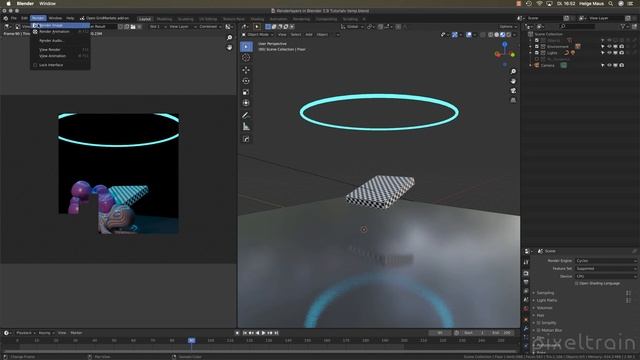The width and height of the screenshot is (640, 360).
Task: Select the Select Box tool in viewport toolbar
Action: click(x=246, y=47)
